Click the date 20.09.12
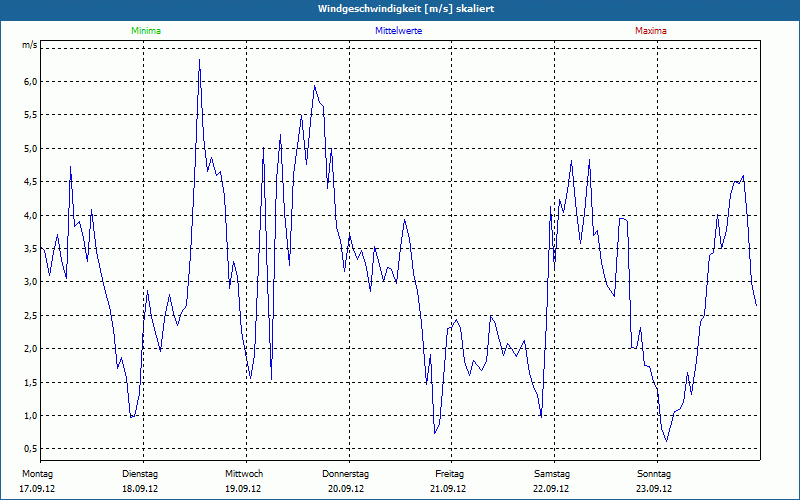800x500 pixels. click(x=345, y=489)
